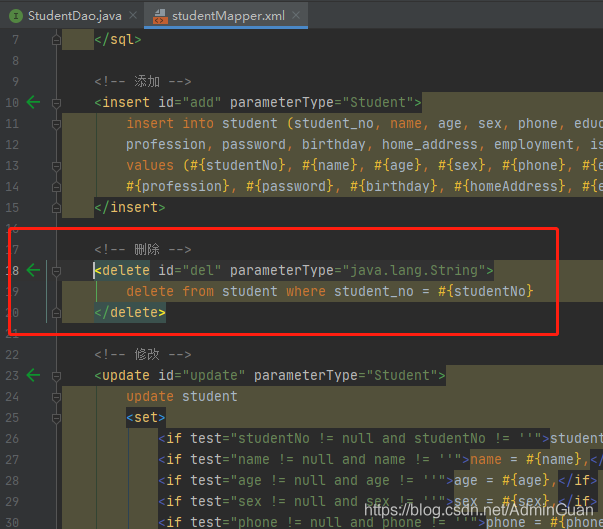603x529 pixels.
Task: Collapse the set block on line 25
Action: click(x=56, y=418)
